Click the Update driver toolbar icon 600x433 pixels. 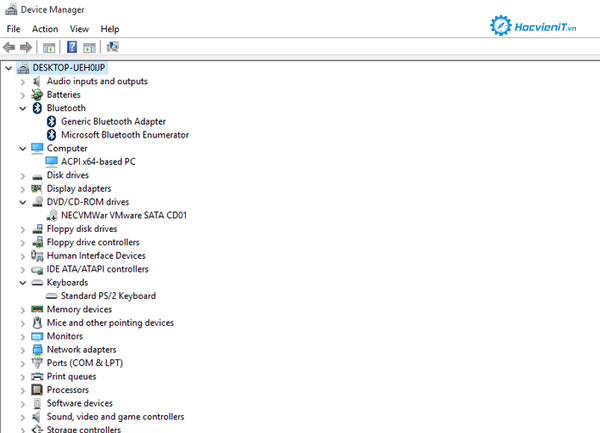click(x=90, y=48)
